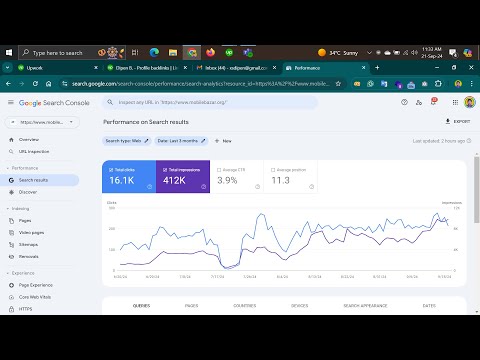This screenshot has height=360, width=480.
Task: Click the page vertical scrollbar thumb
Action: coord(477,189)
